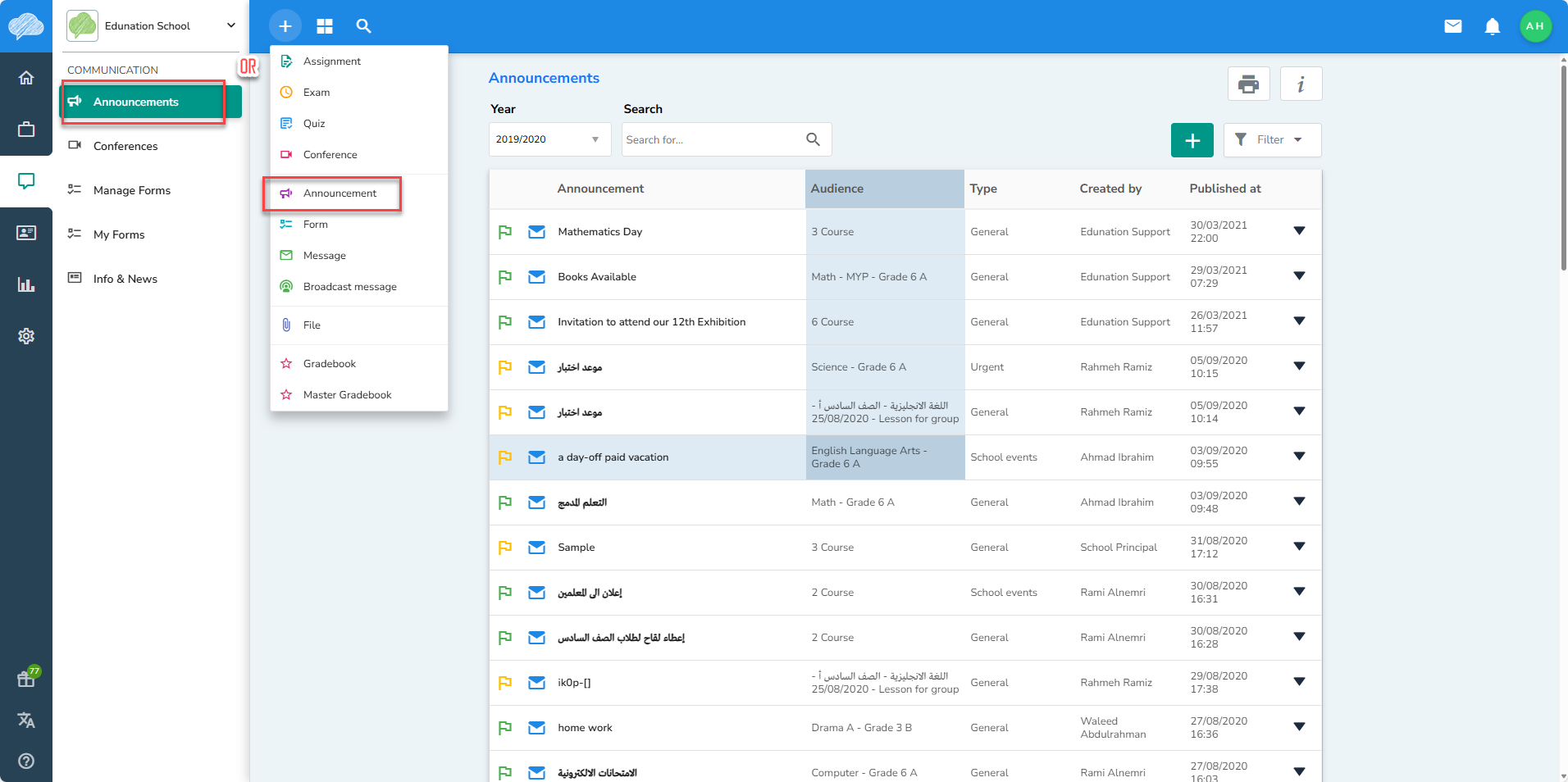The height and width of the screenshot is (782, 1568).
Task: Open notifications bell
Action: [1493, 26]
